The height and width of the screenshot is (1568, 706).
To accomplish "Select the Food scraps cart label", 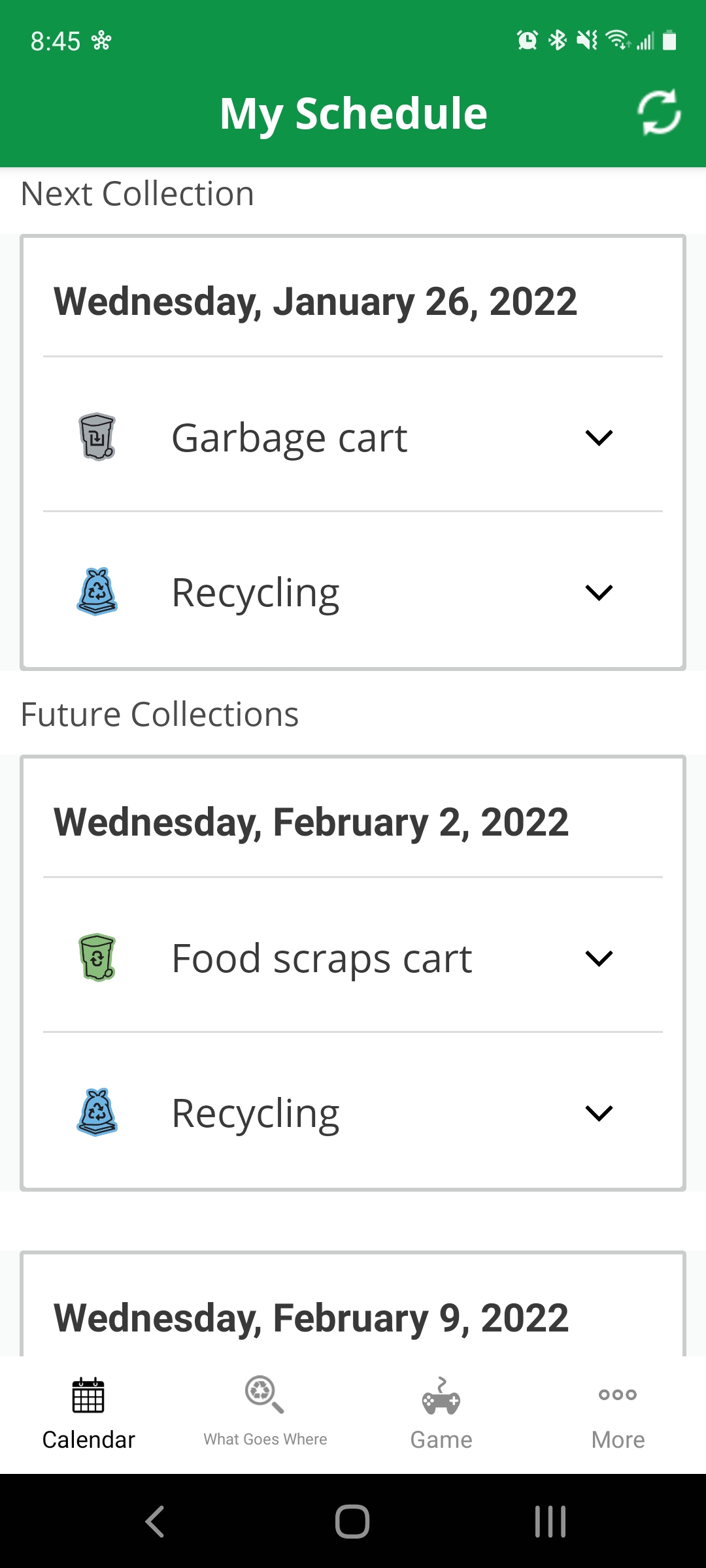I will [322, 958].
